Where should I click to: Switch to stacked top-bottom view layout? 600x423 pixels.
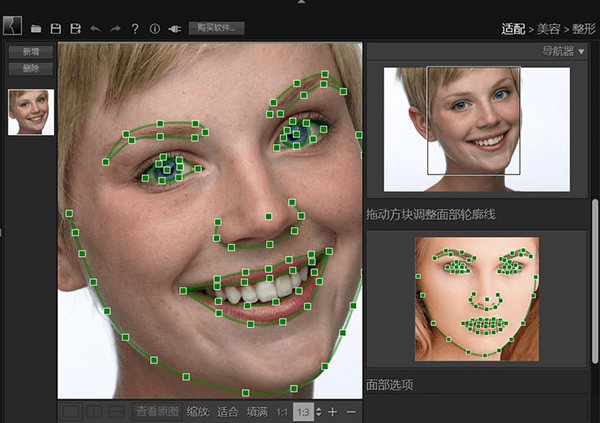(117, 411)
